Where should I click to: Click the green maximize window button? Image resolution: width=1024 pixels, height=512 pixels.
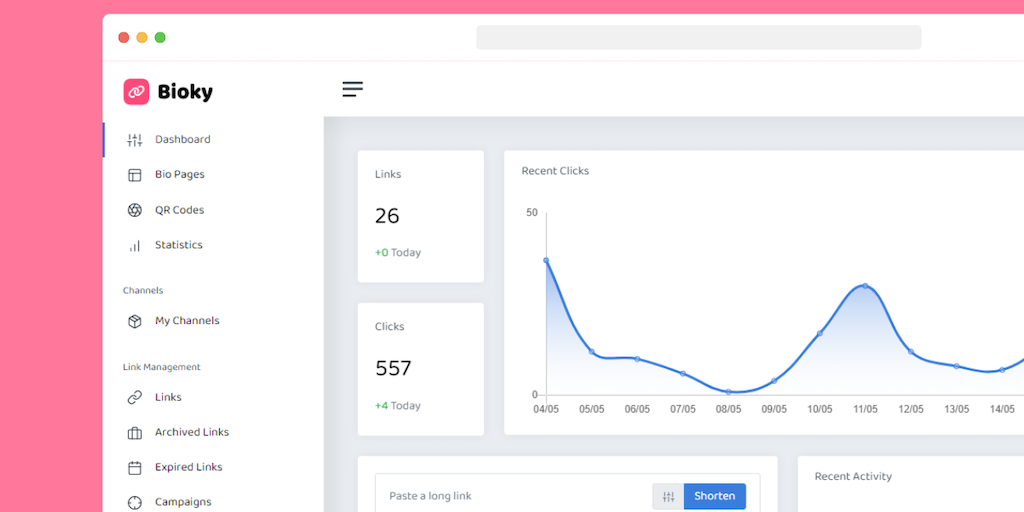(160, 37)
